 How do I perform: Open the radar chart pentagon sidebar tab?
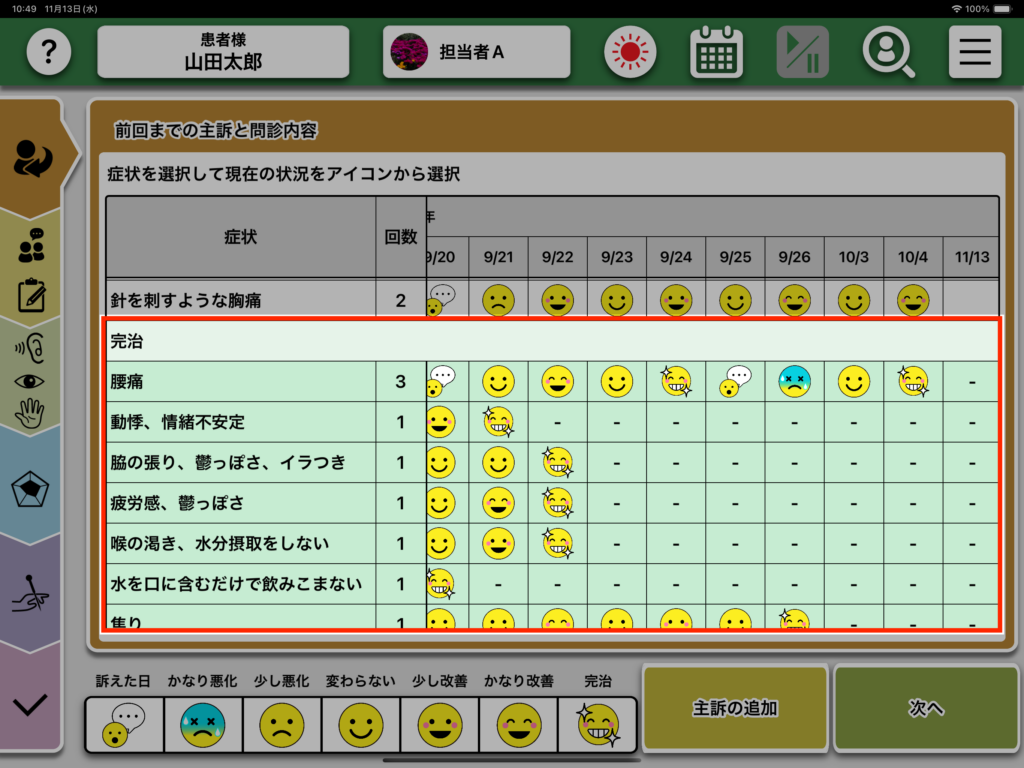pos(31,487)
